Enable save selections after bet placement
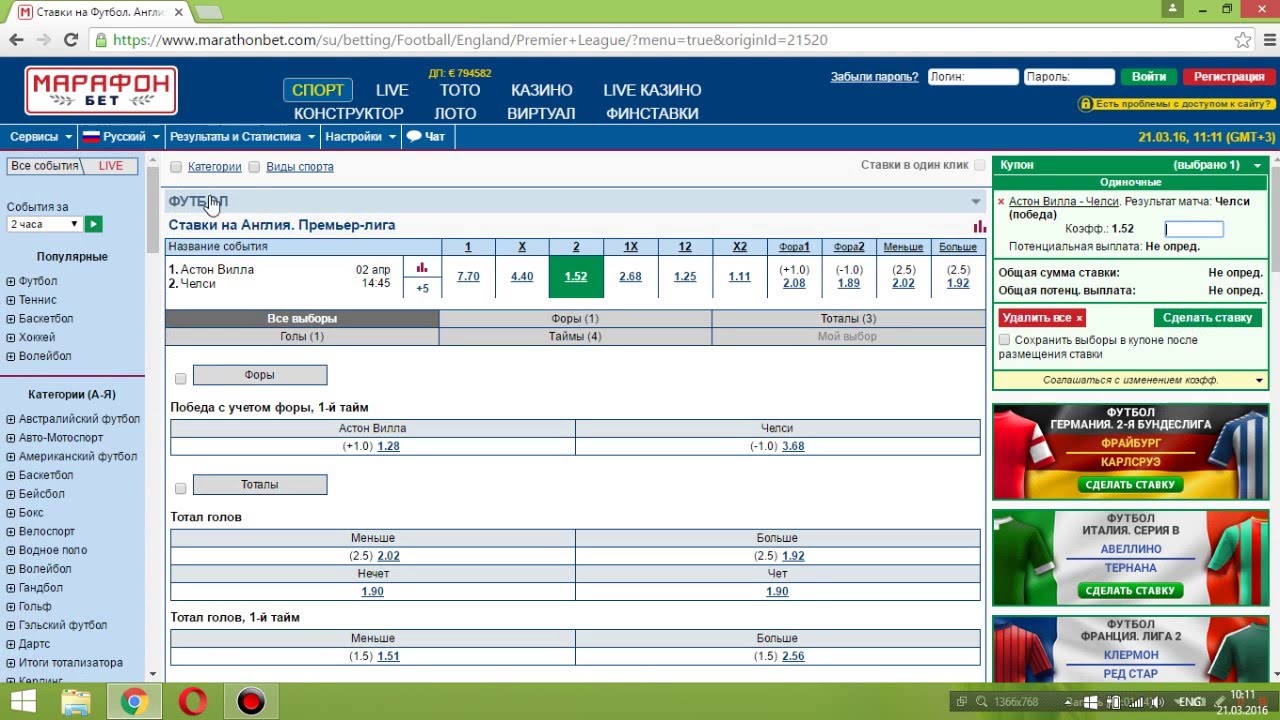 click(x=1004, y=340)
